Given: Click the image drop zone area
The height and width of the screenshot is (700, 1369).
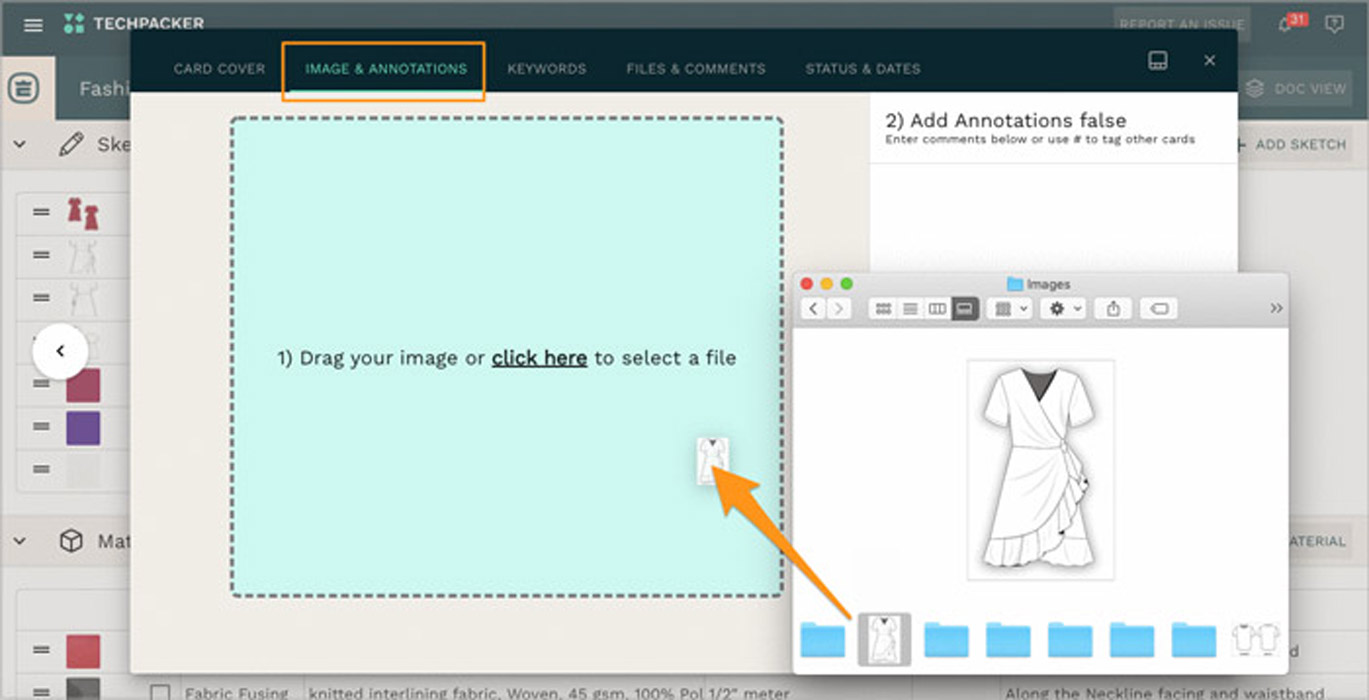Looking at the screenshot, I should [507, 358].
